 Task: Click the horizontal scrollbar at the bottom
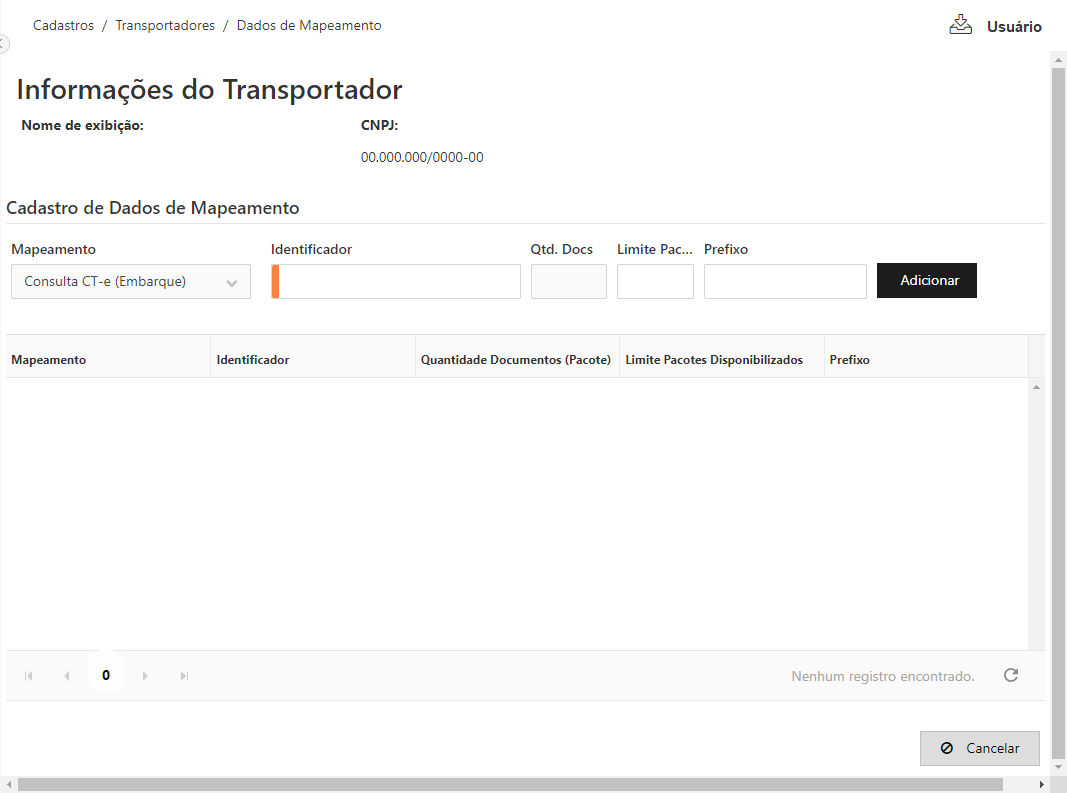(510, 785)
